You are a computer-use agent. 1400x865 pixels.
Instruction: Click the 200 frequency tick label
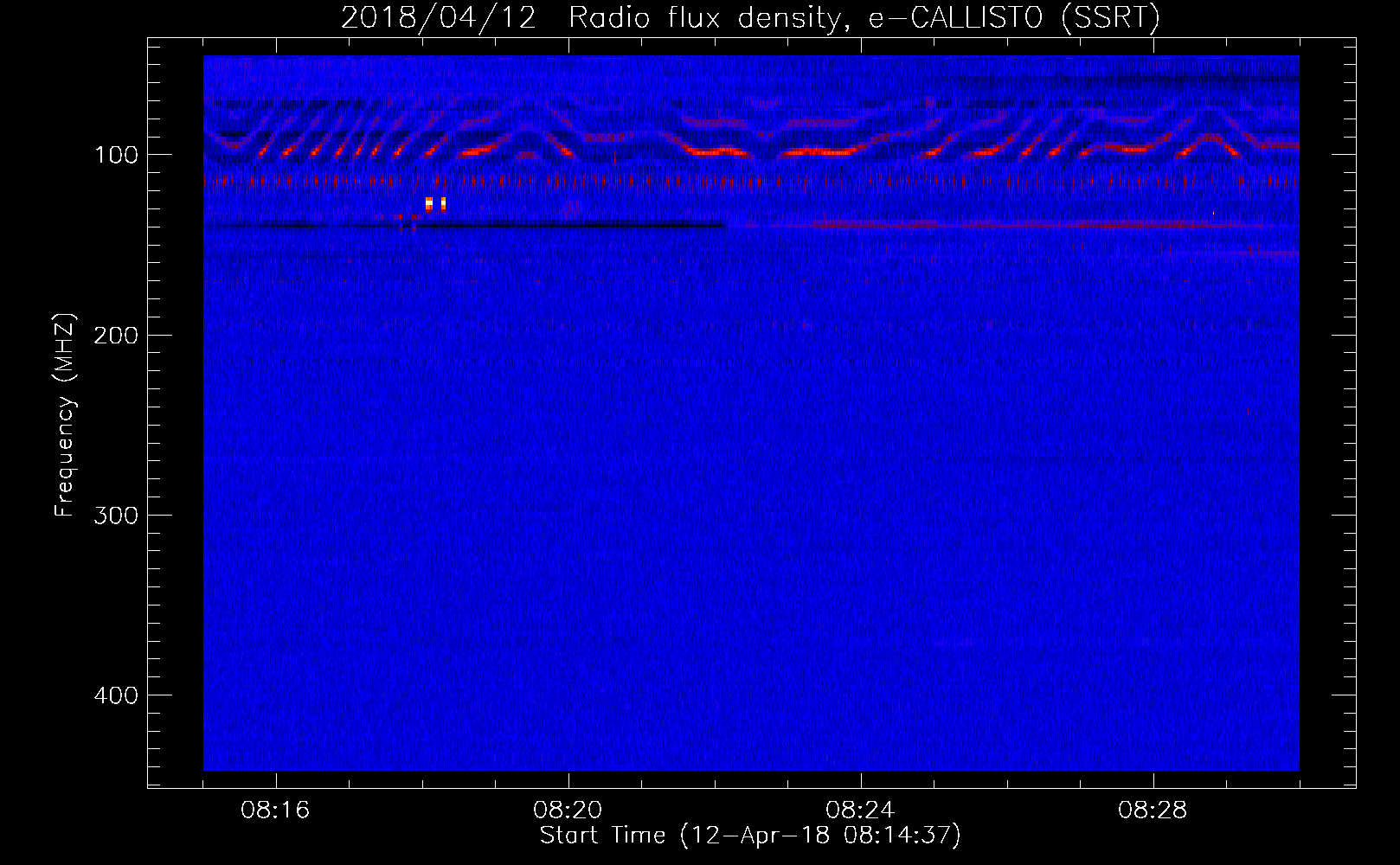(x=116, y=335)
